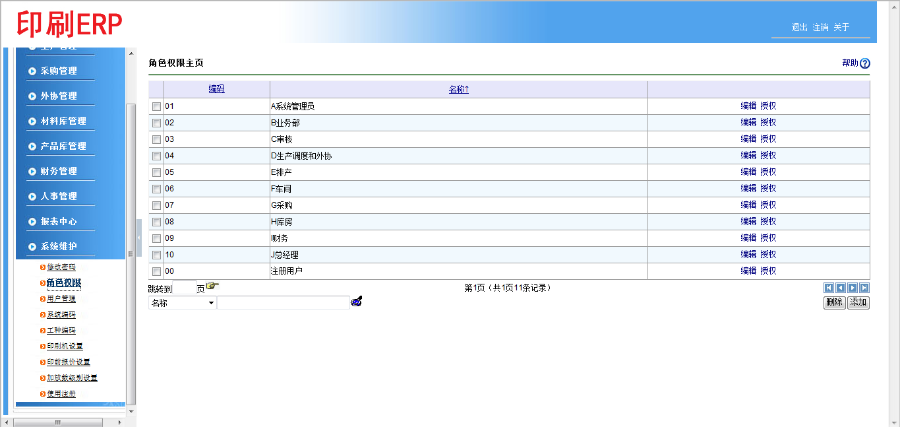The width and height of the screenshot is (900, 427).
Task: Go to the previous page of records
Action: click(840, 288)
